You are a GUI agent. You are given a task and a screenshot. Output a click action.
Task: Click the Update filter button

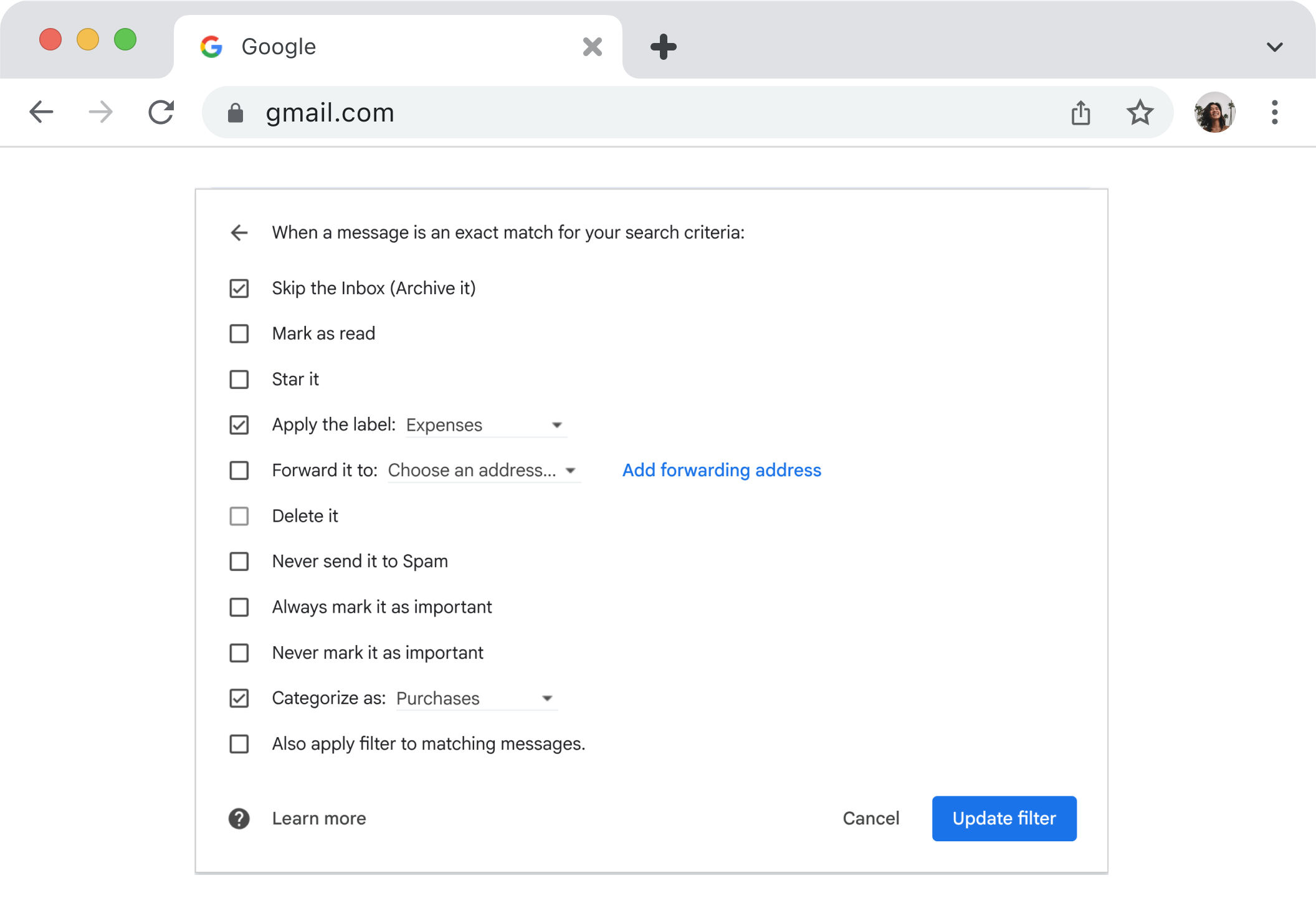click(1004, 818)
